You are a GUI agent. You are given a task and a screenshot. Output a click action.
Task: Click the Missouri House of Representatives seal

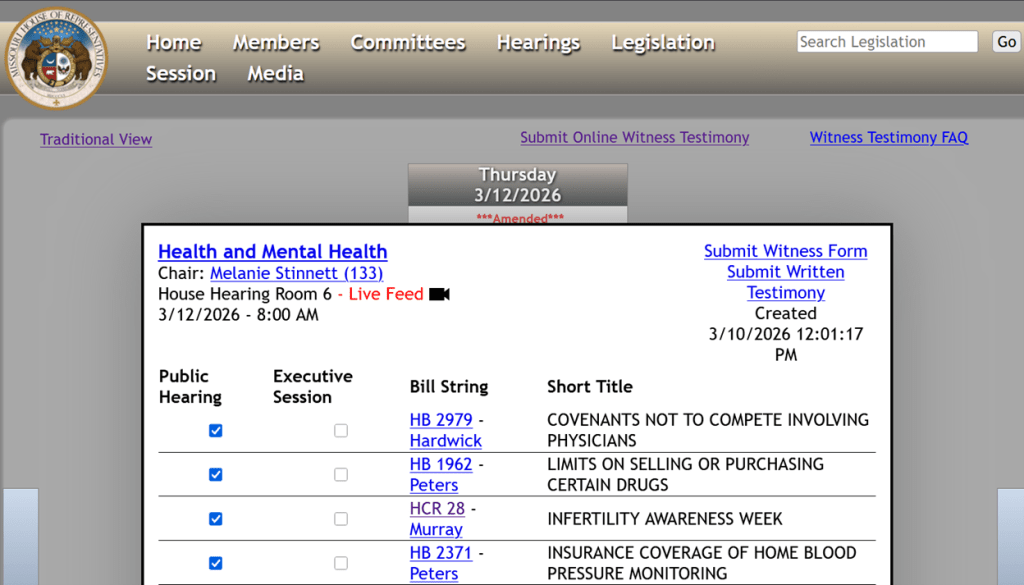tap(57, 57)
